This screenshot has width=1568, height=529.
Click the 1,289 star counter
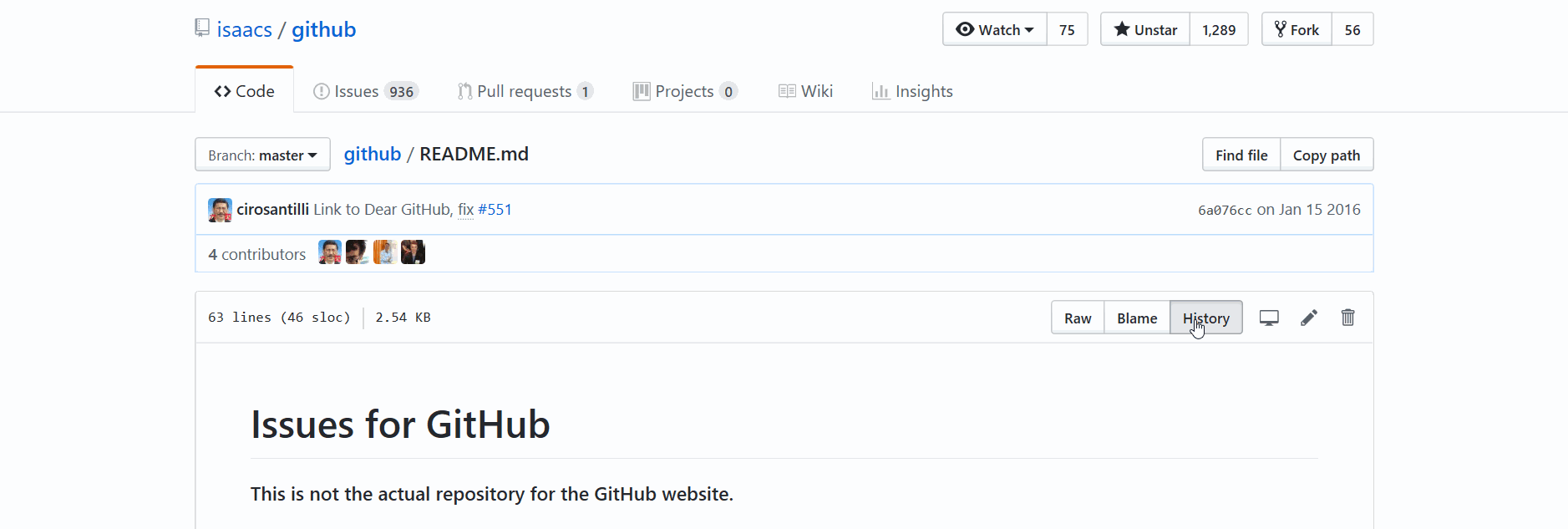pyautogui.click(x=1219, y=28)
